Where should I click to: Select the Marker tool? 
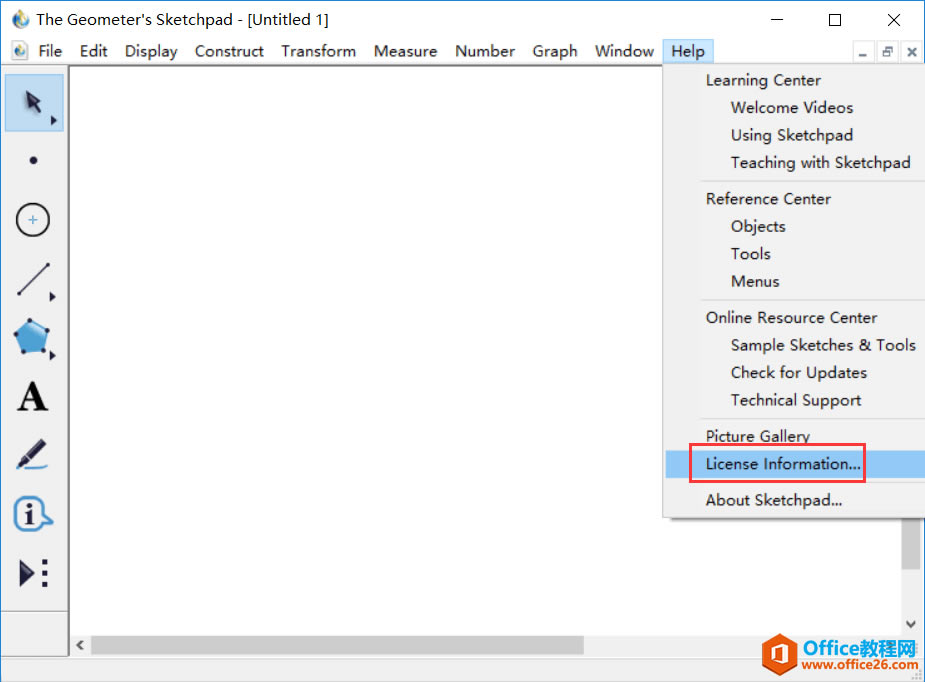click(x=32, y=455)
